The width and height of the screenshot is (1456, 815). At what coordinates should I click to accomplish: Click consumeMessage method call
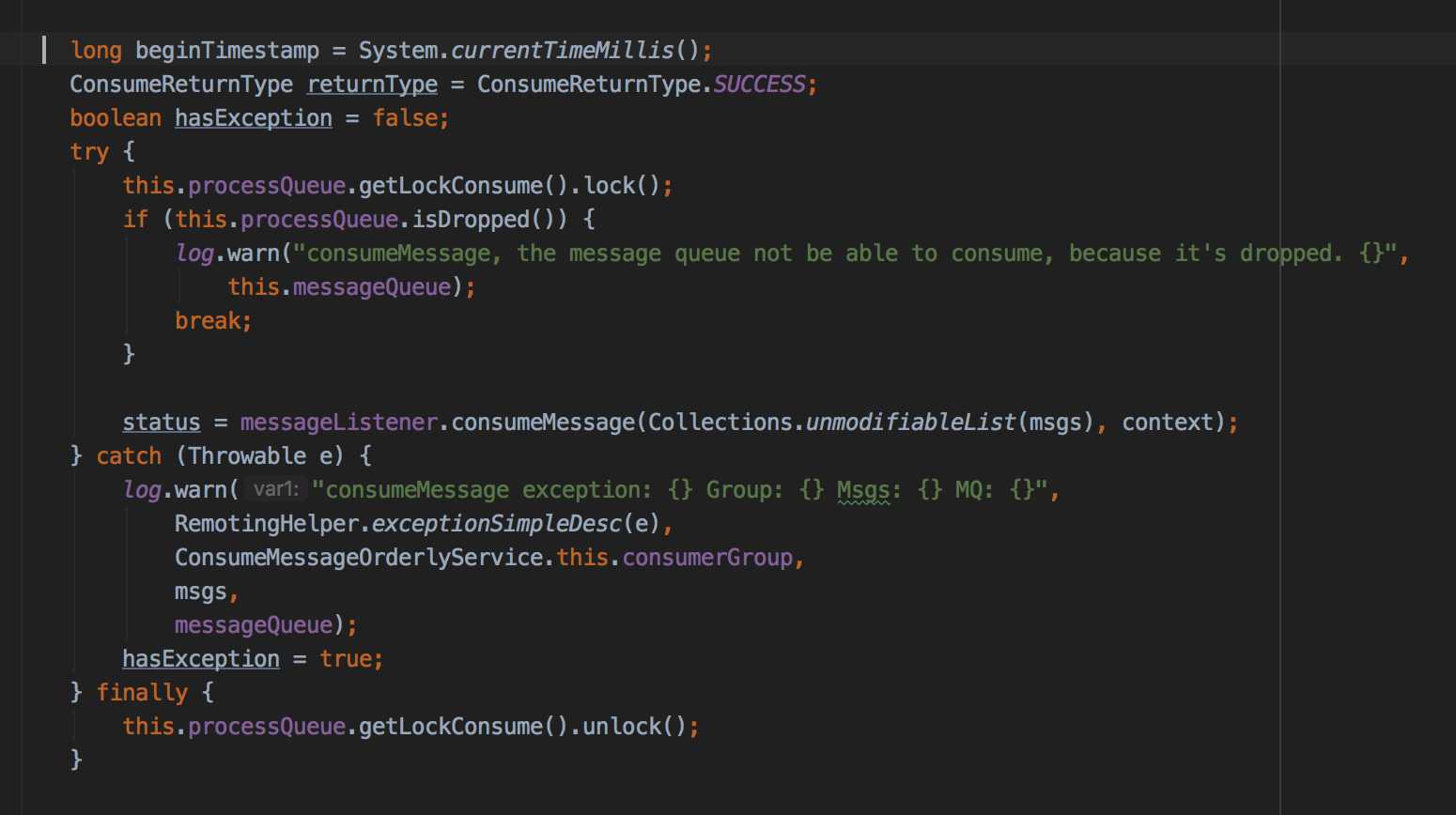[x=543, y=423]
